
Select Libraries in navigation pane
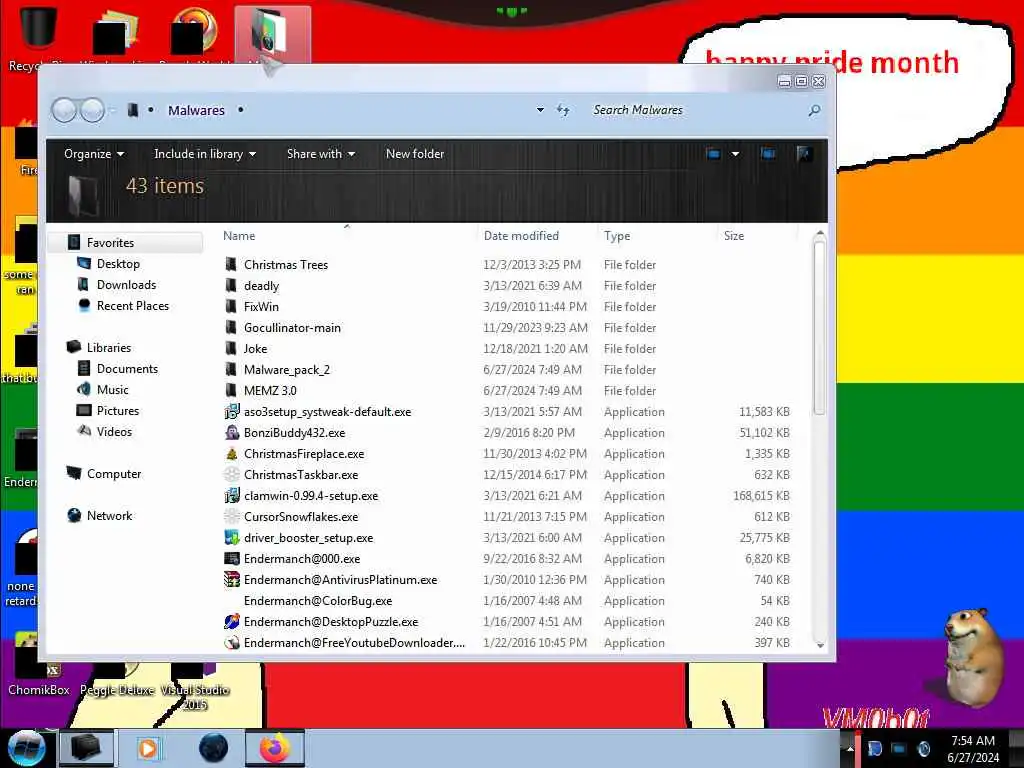coord(108,347)
